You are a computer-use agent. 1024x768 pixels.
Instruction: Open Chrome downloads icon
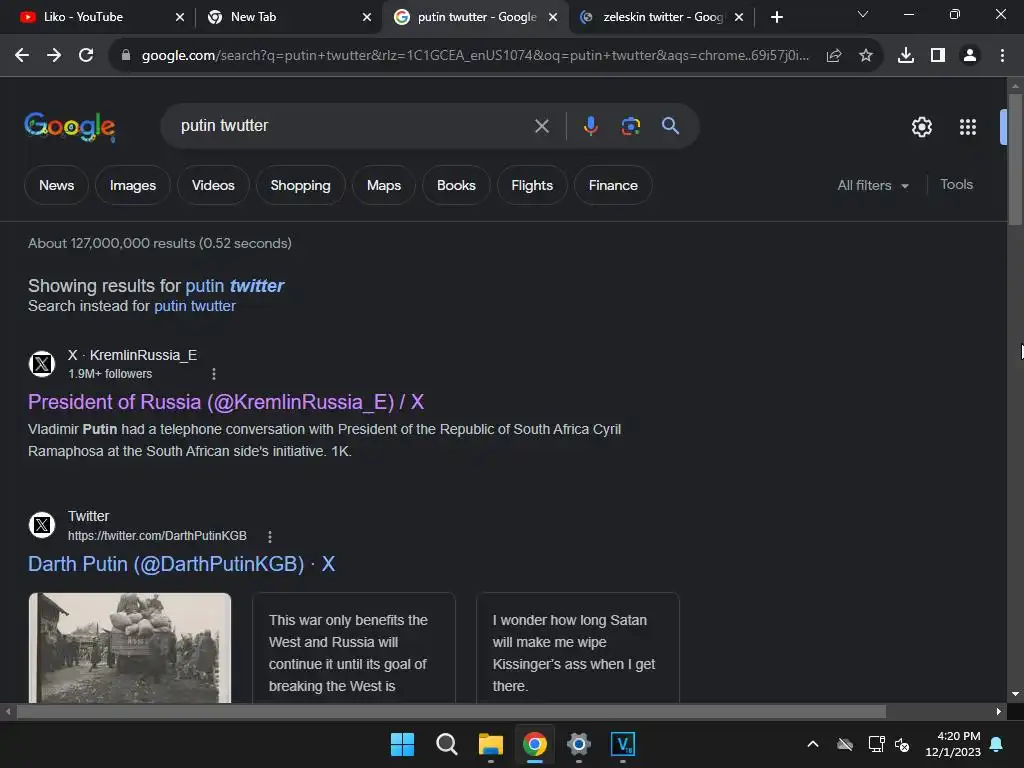(906, 56)
